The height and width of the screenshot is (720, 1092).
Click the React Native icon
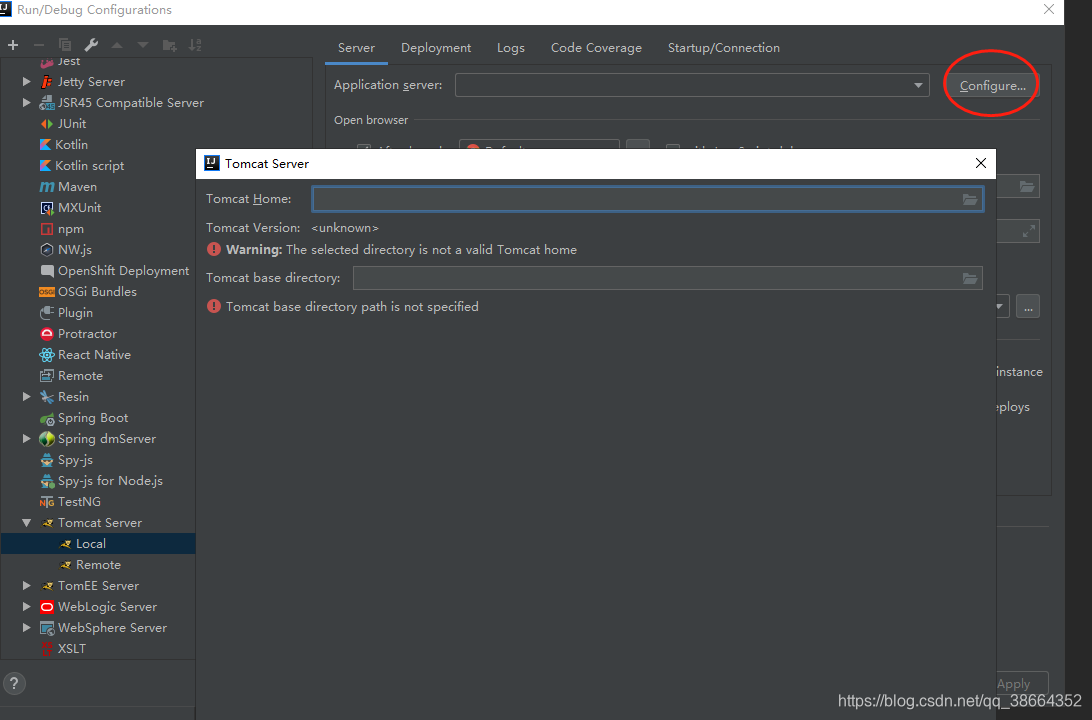point(47,355)
